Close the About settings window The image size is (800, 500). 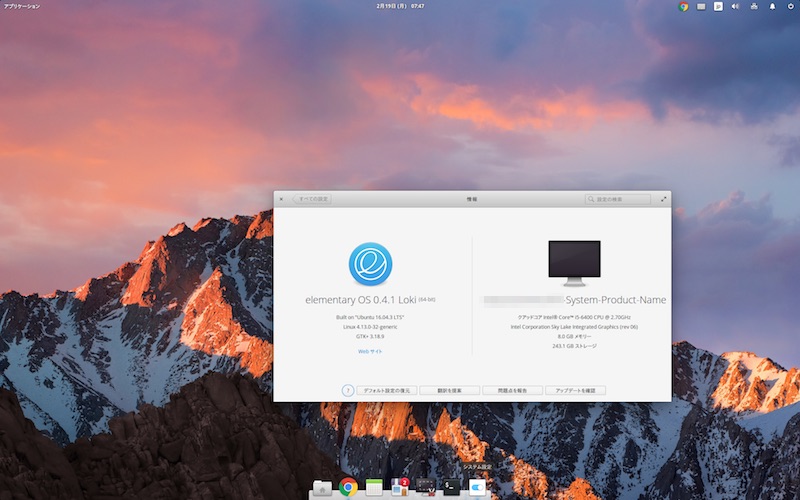click(281, 199)
